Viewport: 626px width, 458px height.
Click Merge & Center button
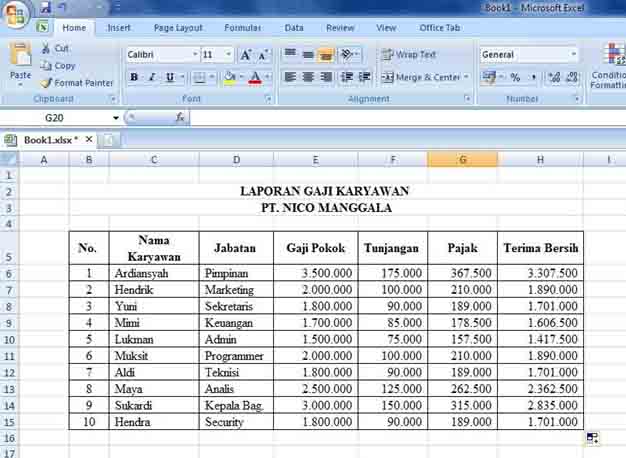click(x=421, y=77)
